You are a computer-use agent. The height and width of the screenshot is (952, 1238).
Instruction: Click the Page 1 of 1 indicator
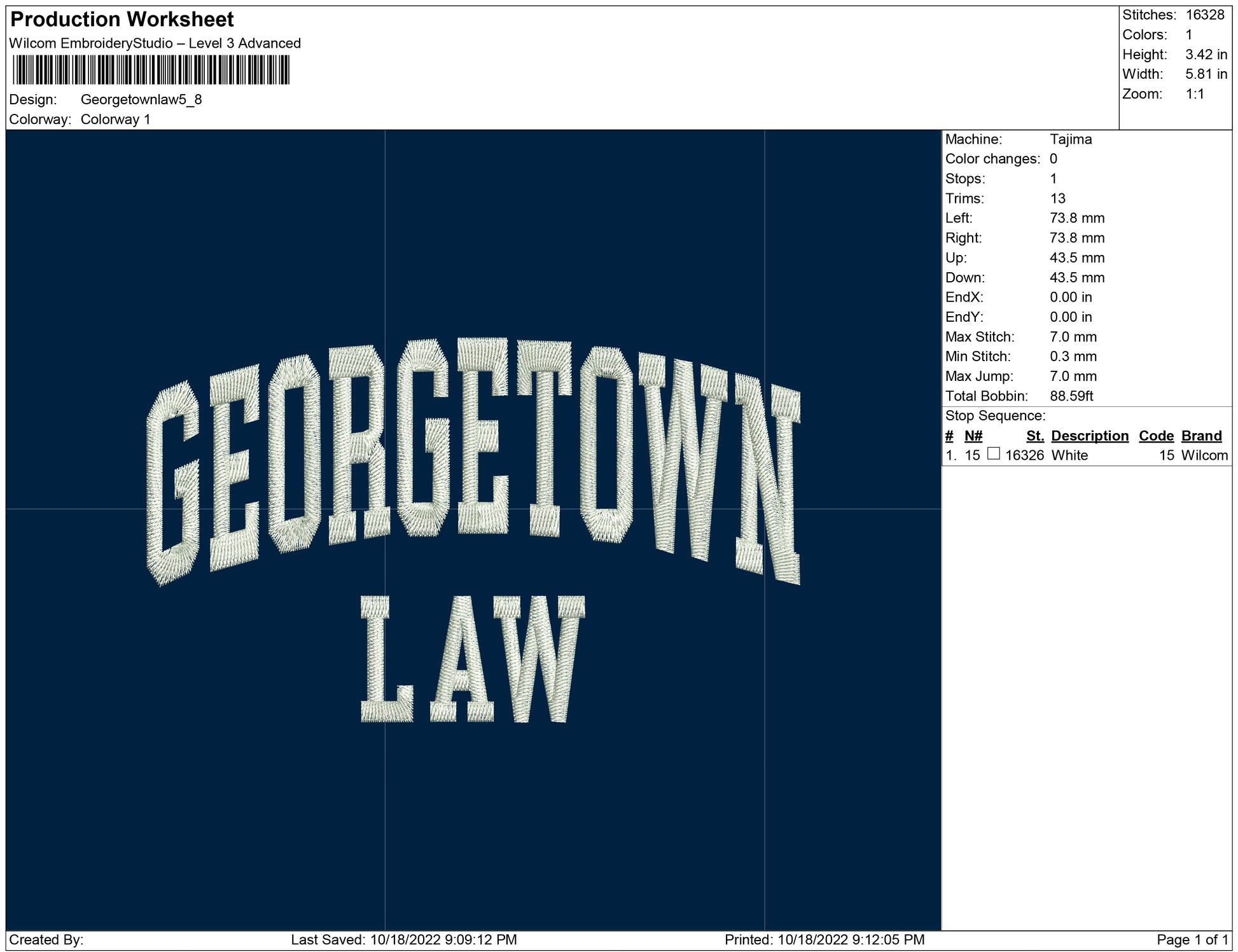1192,939
